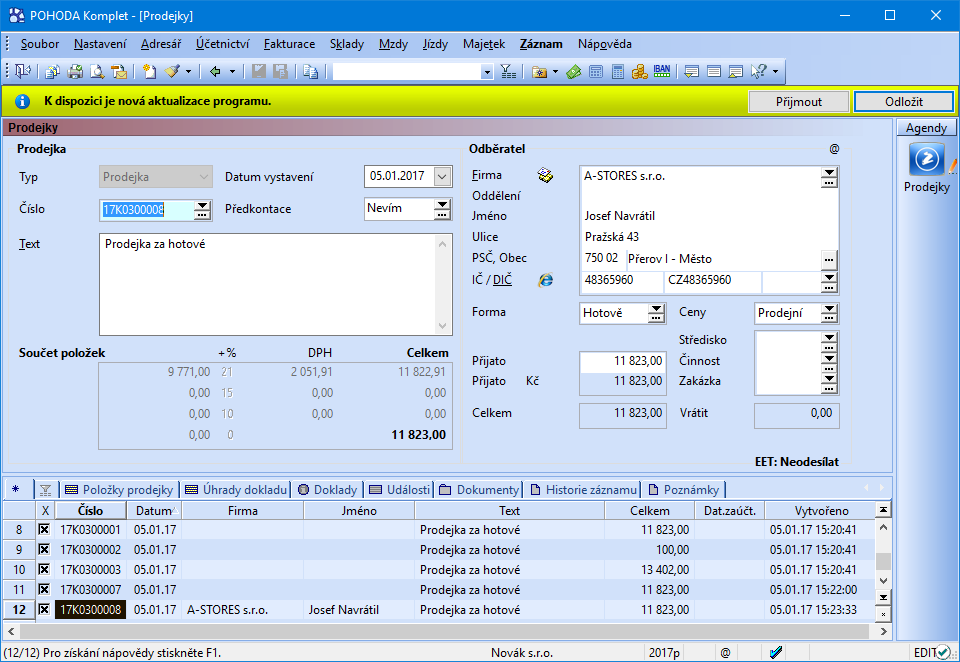Click the IBAN toolbar icon
Image resolution: width=960 pixels, height=662 pixels.
point(662,72)
